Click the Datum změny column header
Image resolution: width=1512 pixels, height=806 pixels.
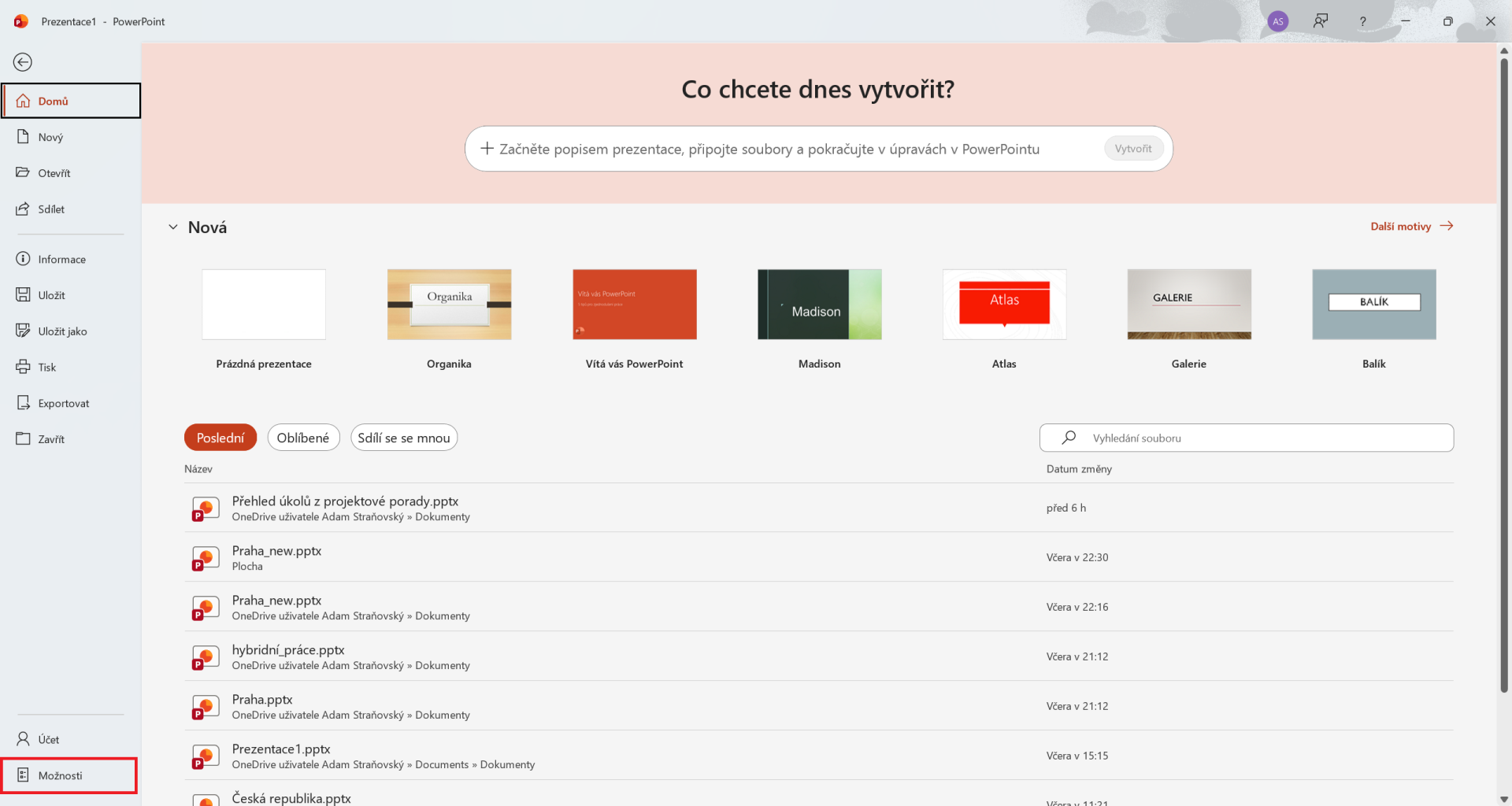(x=1079, y=469)
